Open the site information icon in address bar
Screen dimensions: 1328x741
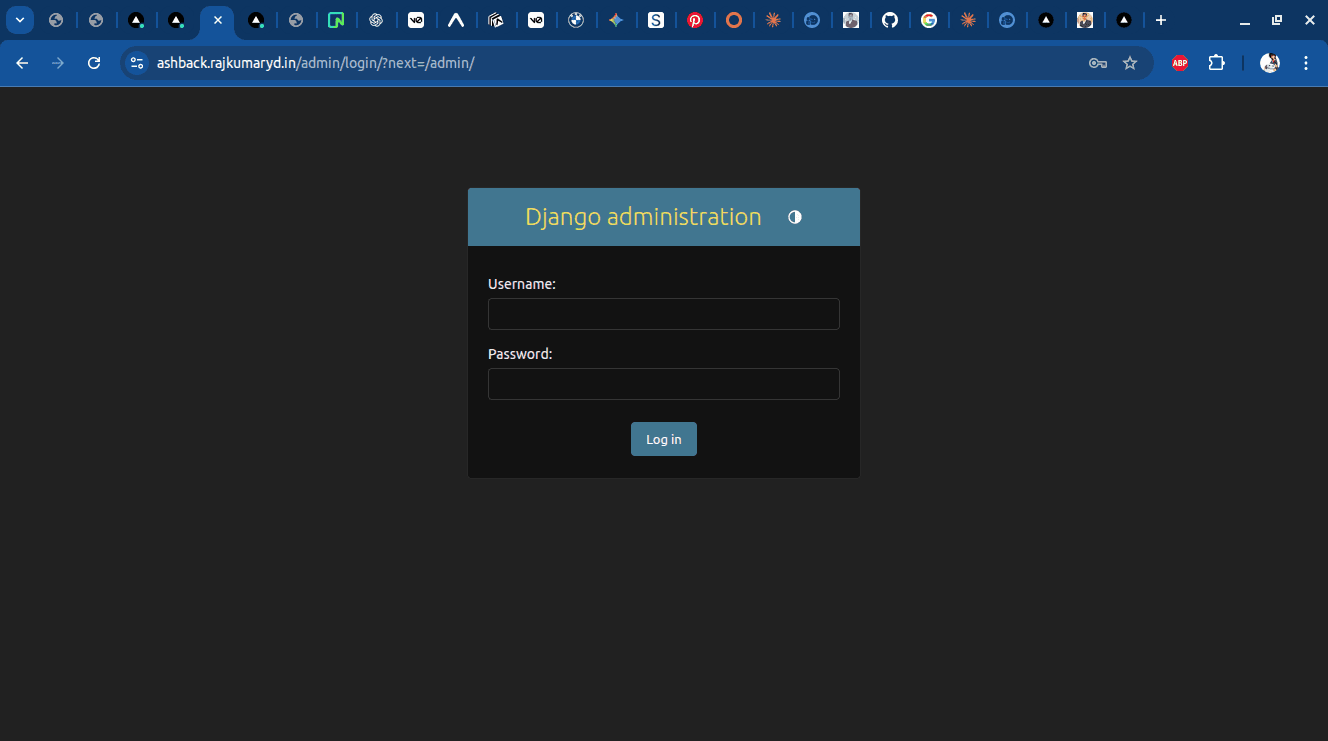(x=137, y=63)
